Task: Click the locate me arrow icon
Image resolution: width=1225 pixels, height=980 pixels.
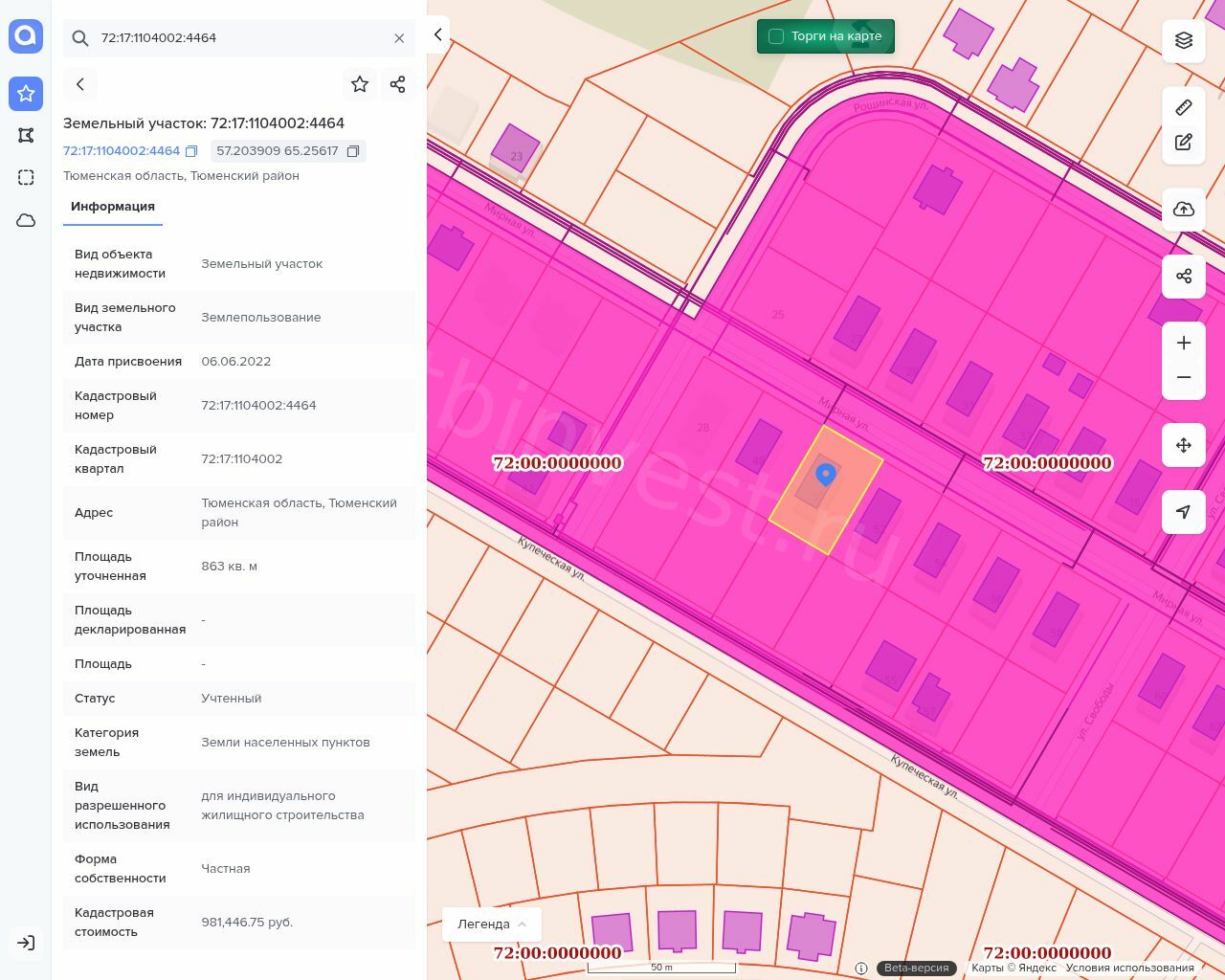Action: click(1184, 512)
